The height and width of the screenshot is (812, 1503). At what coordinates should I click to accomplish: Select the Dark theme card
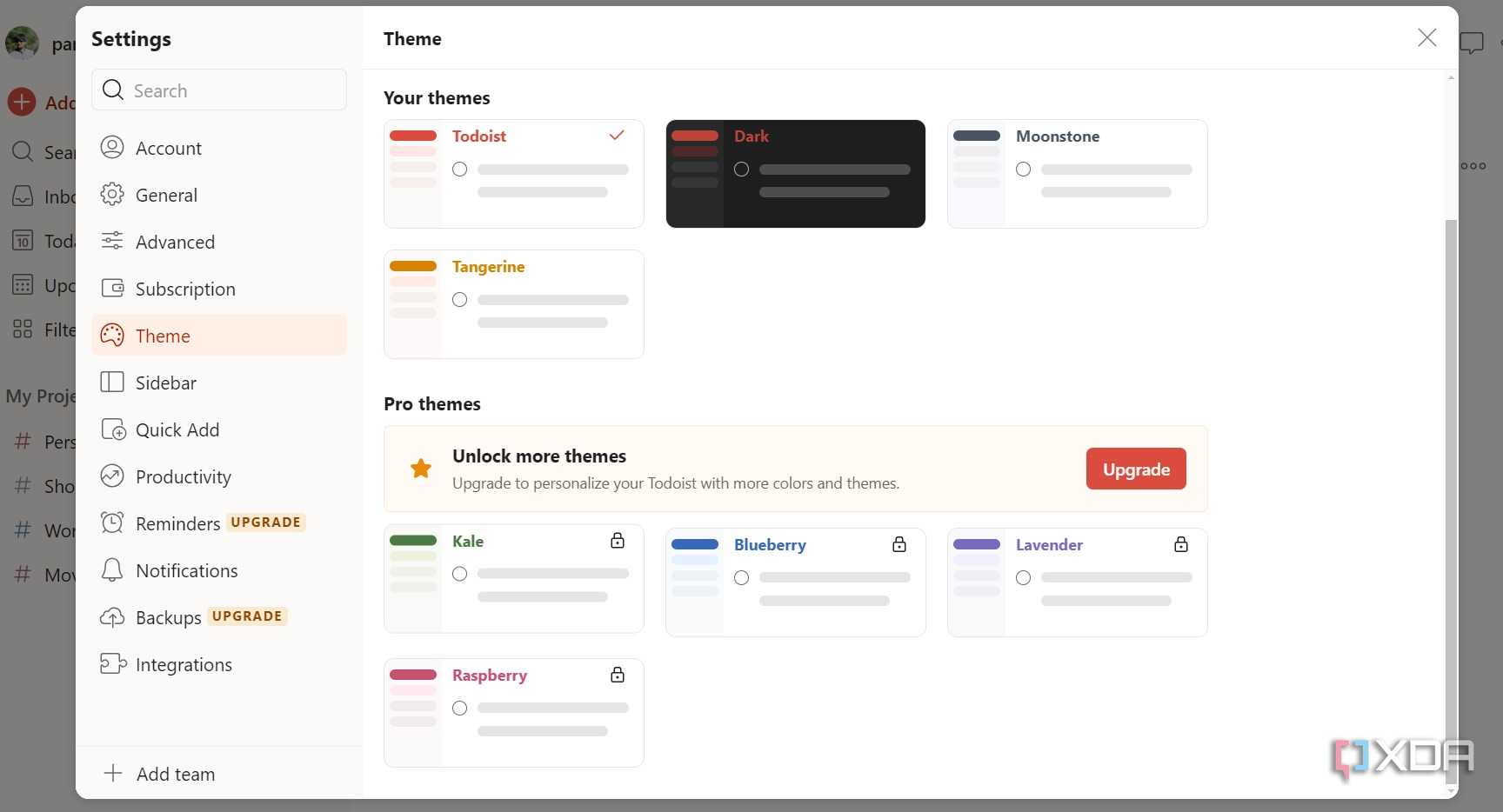(x=796, y=174)
